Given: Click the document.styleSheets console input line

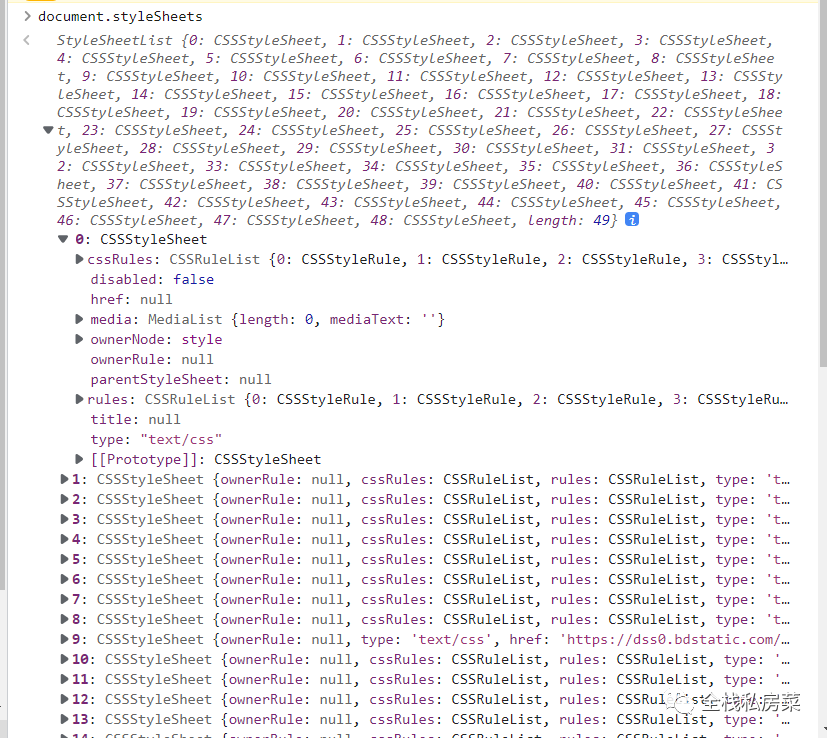Looking at the screenshot, I should coord(120,17).
